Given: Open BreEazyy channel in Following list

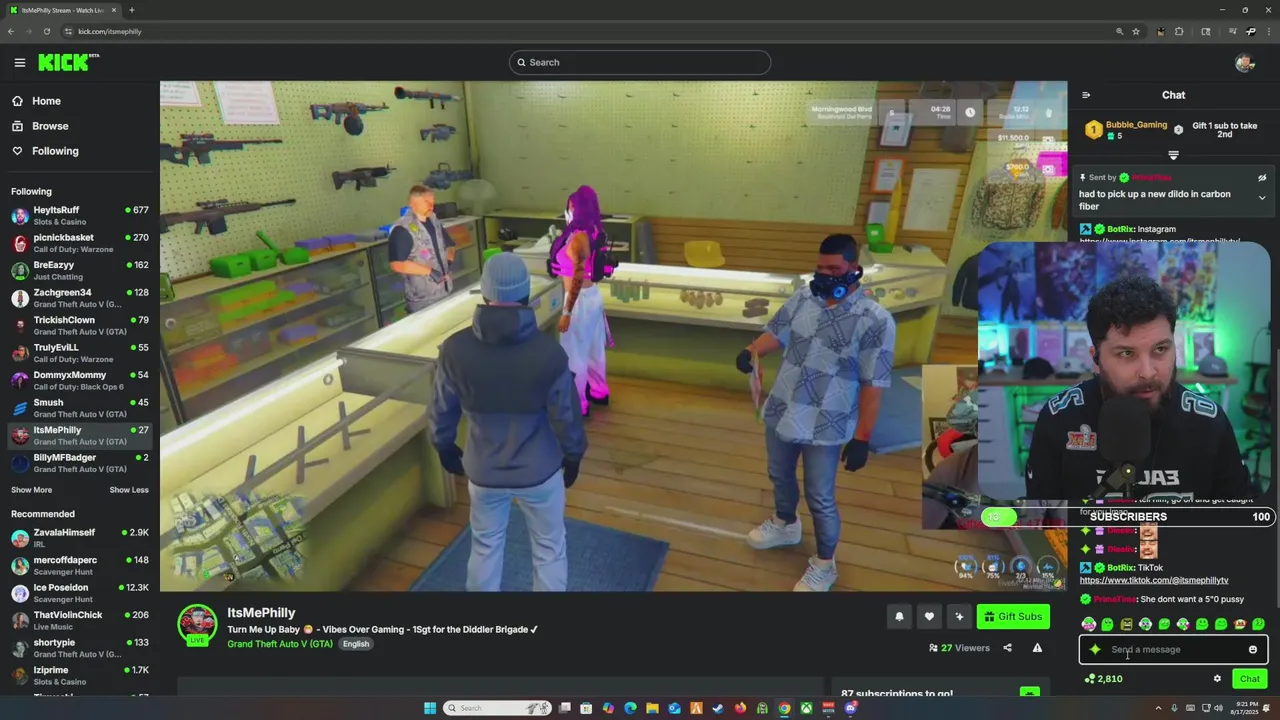Looking at the screenshot, I should pos(80,270).
